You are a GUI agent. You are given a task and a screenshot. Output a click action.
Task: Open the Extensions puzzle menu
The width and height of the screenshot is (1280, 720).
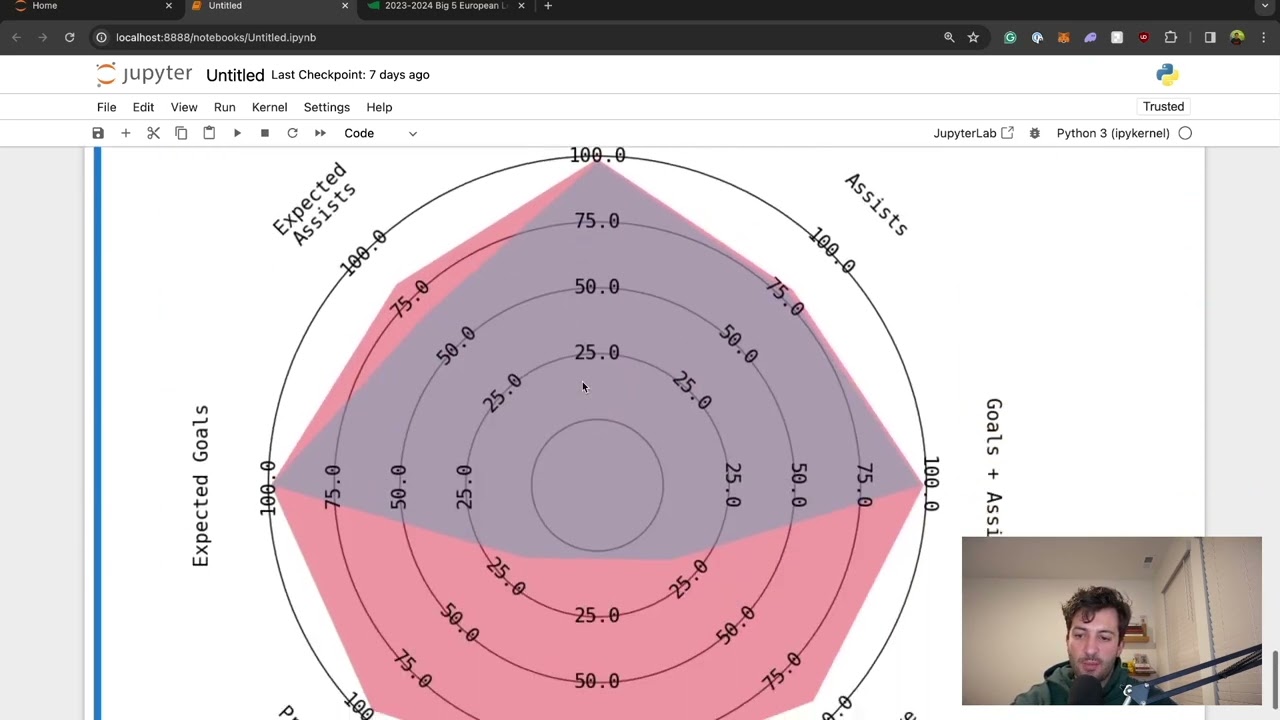(x=1171, y=37)
